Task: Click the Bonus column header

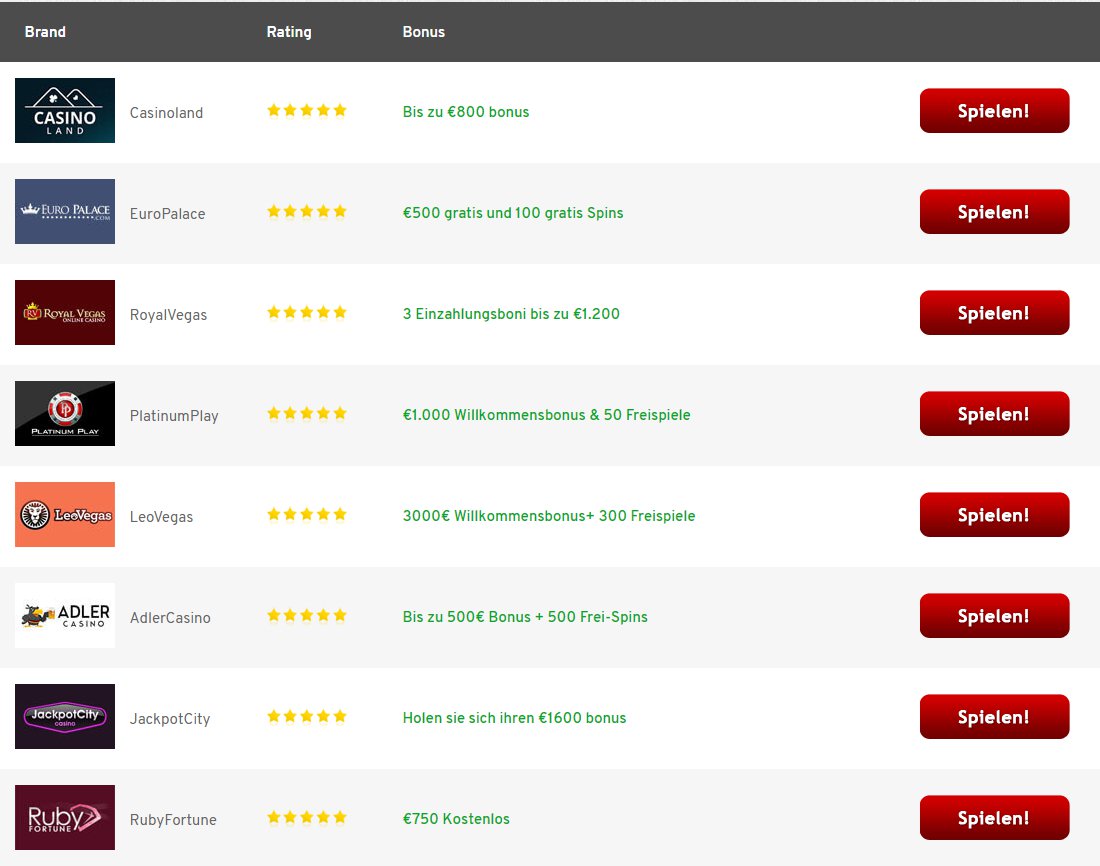Action: pyautogui.click(x=424, y=32)
